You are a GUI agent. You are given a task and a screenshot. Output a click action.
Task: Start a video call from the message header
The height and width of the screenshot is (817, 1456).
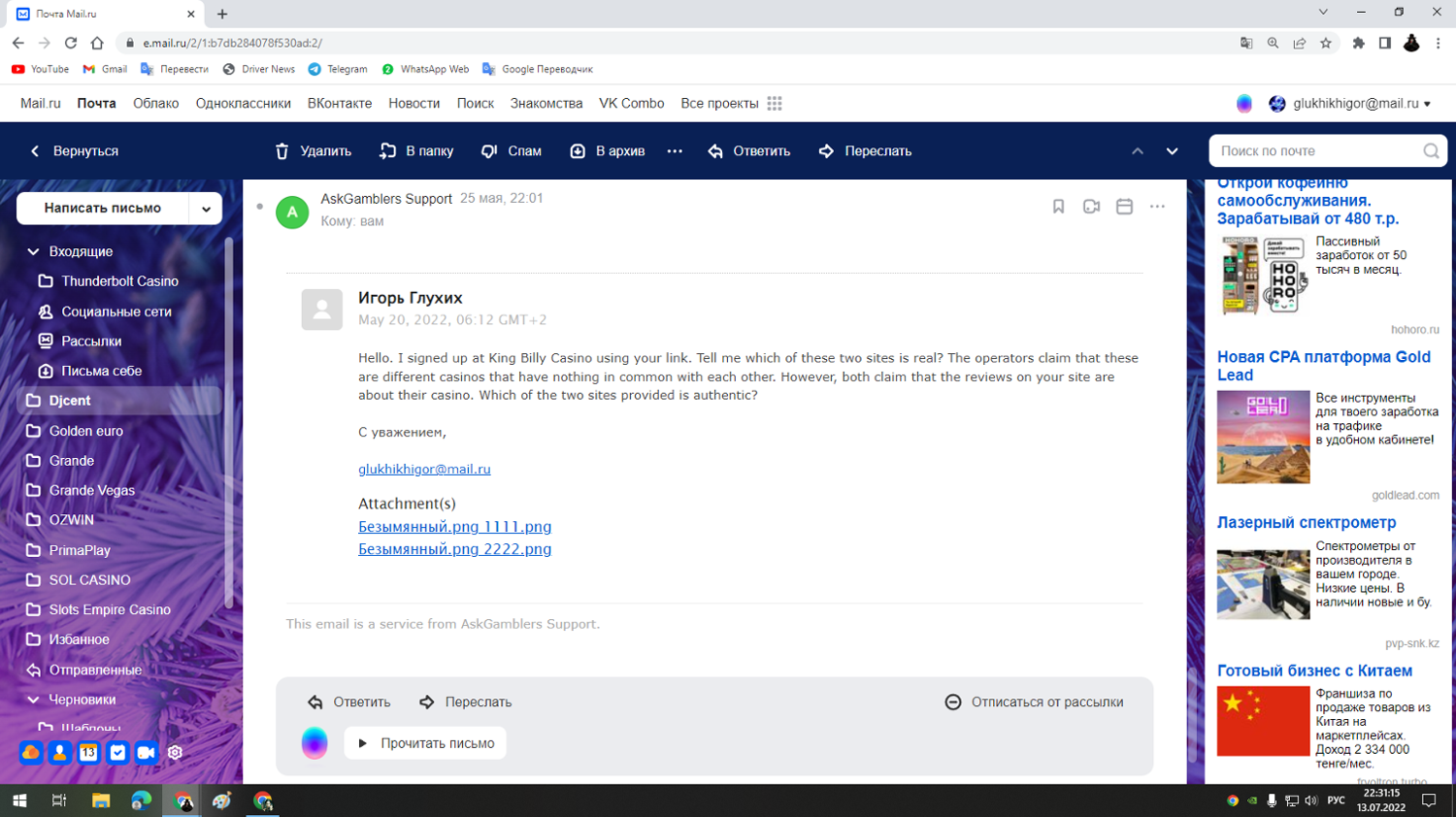click(1091, 207)
